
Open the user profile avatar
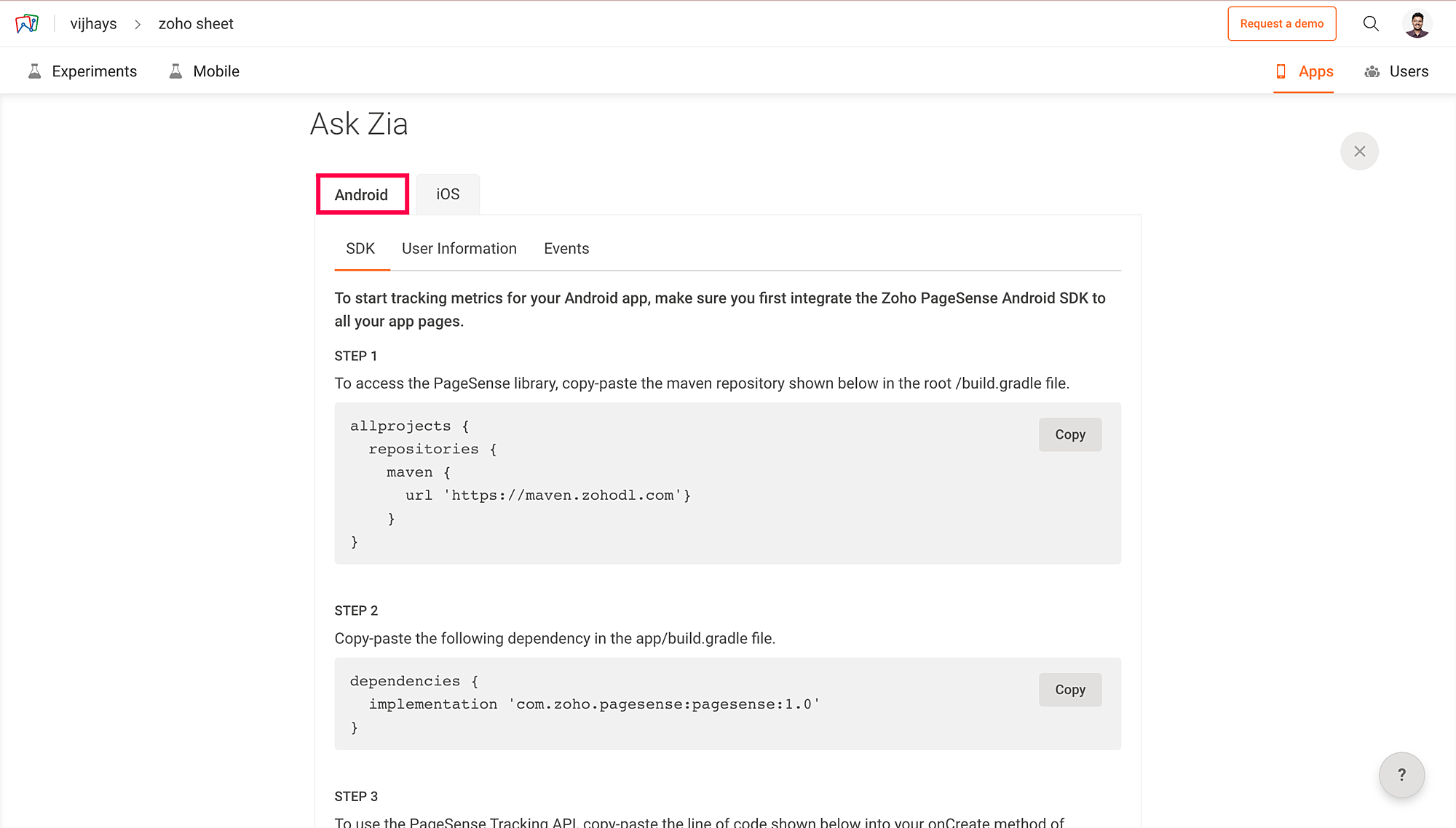[x=1417, y=23]
